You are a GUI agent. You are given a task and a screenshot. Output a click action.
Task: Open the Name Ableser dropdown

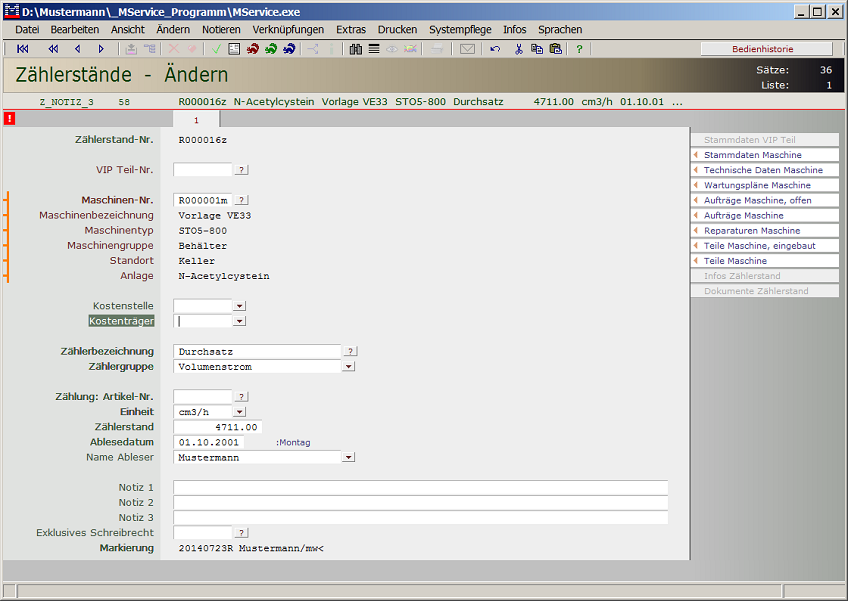tap(348, 458)
